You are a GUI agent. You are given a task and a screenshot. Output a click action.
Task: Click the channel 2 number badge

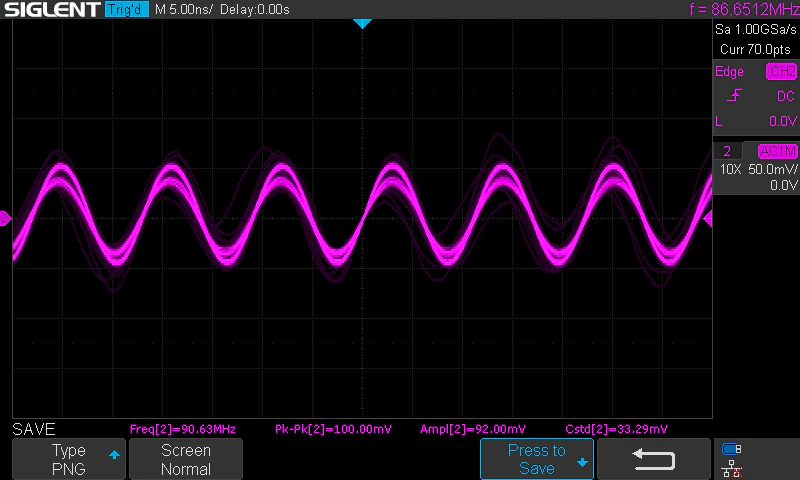tap(727, 151)
